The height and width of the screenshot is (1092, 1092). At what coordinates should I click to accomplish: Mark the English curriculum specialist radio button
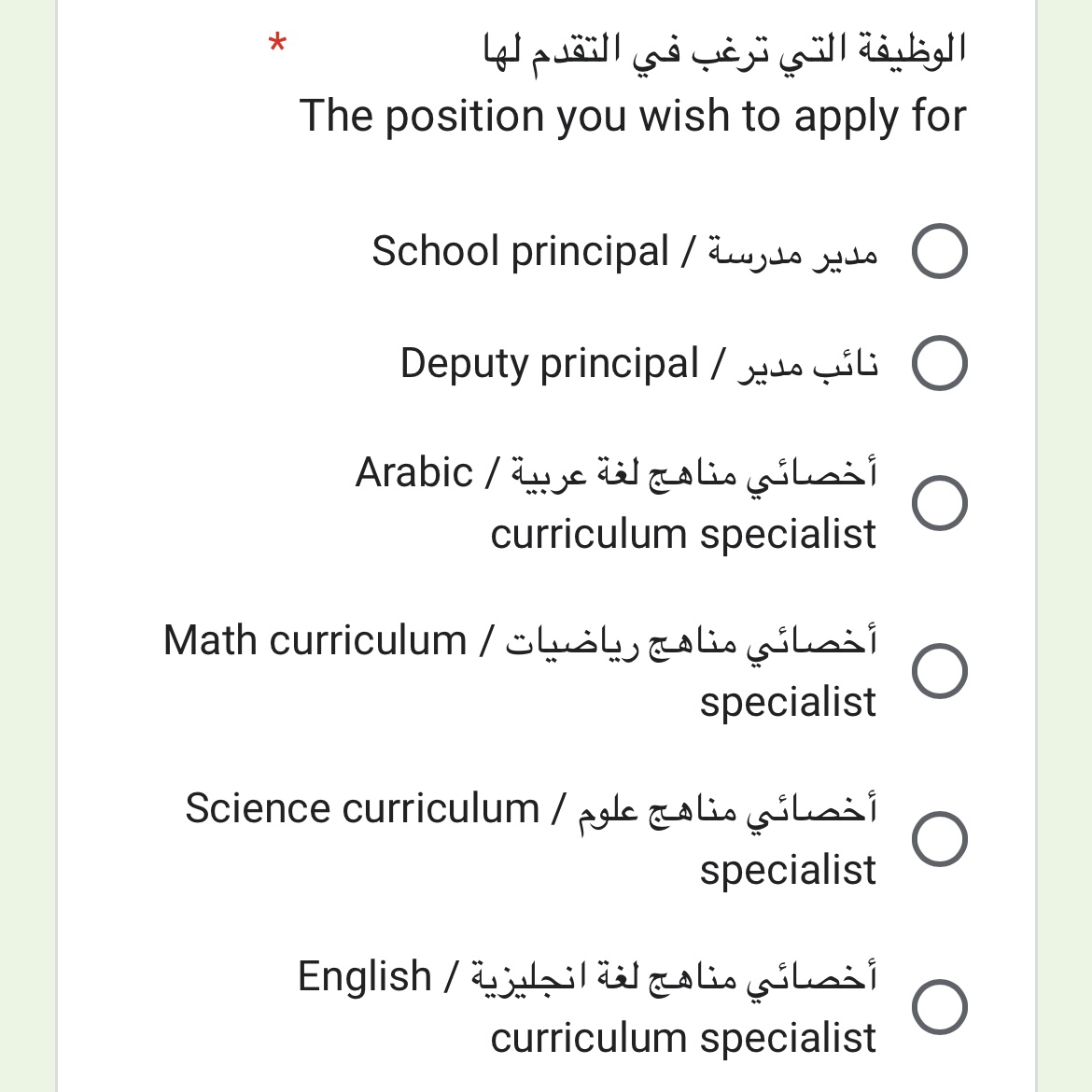tap(940, 1006)
